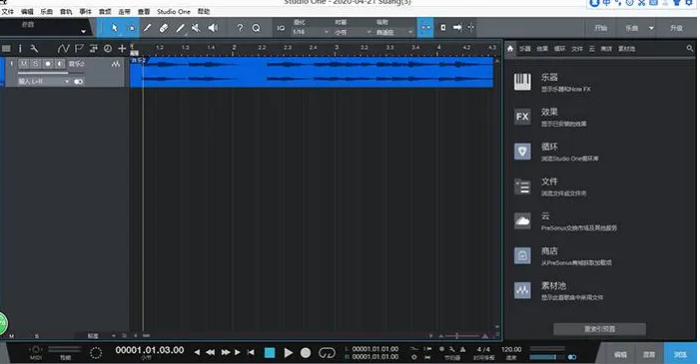This screenshot has height=364, width=700.
Task: Click the Q quantize icon in the toolbar
Action: 256,28
